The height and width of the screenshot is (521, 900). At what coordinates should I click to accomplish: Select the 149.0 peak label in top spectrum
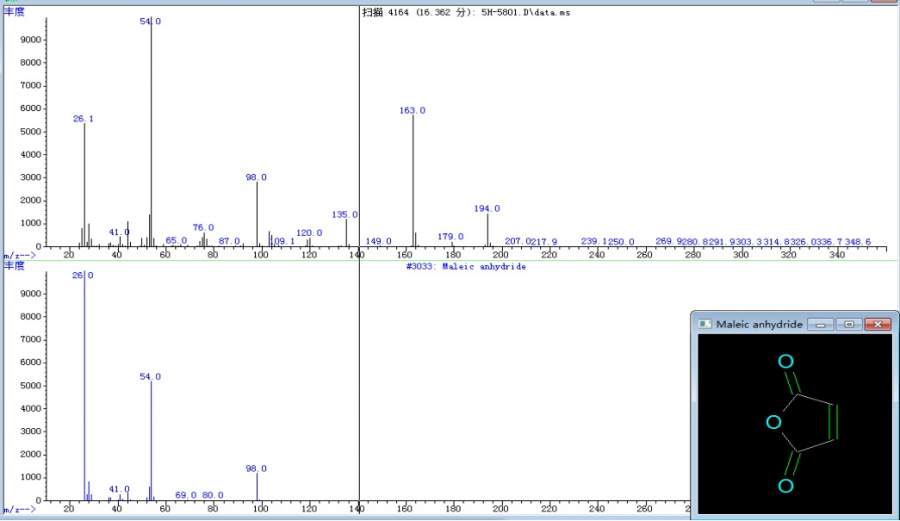tap(379, 241)
